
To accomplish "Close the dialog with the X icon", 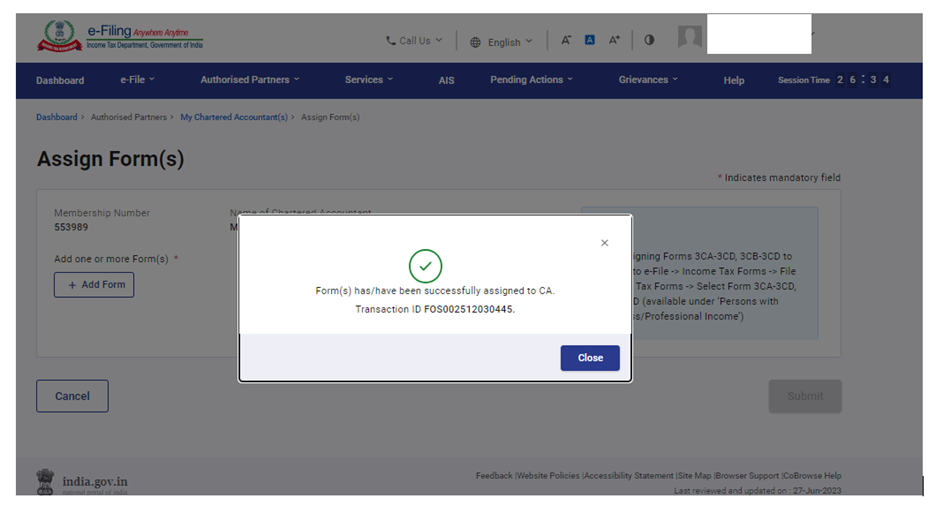I will (x=604, y=243).
